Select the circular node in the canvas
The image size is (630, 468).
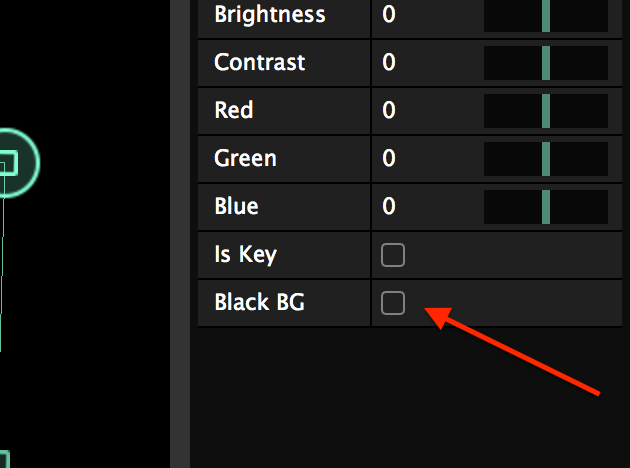click(x=10, y=162)
